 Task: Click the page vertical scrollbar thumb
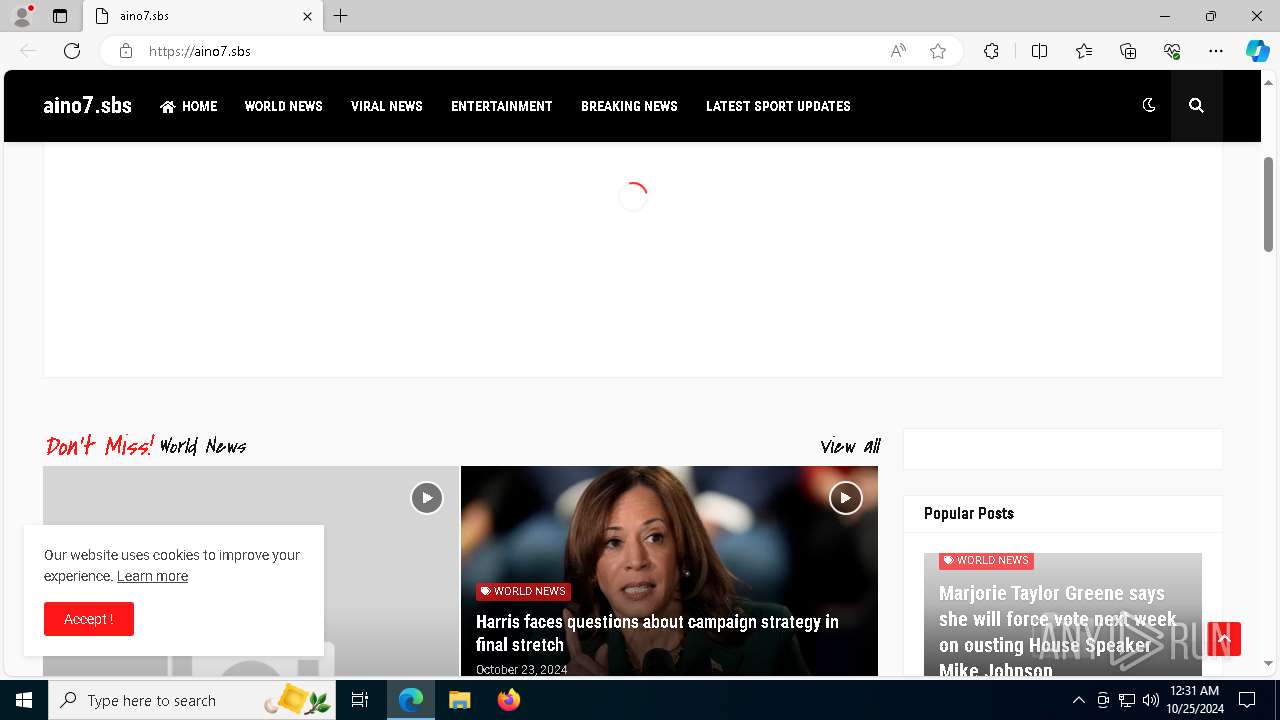click(1268, 204)
